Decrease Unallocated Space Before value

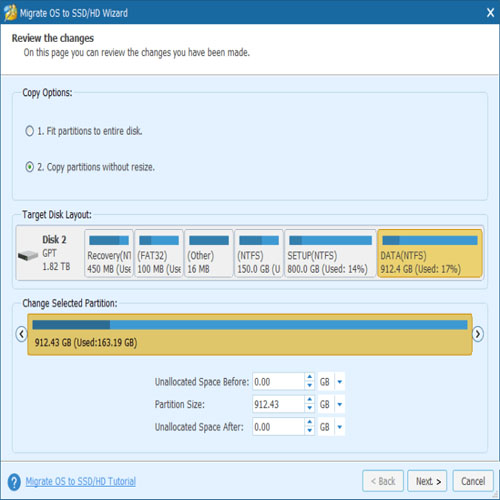[310, 386]
